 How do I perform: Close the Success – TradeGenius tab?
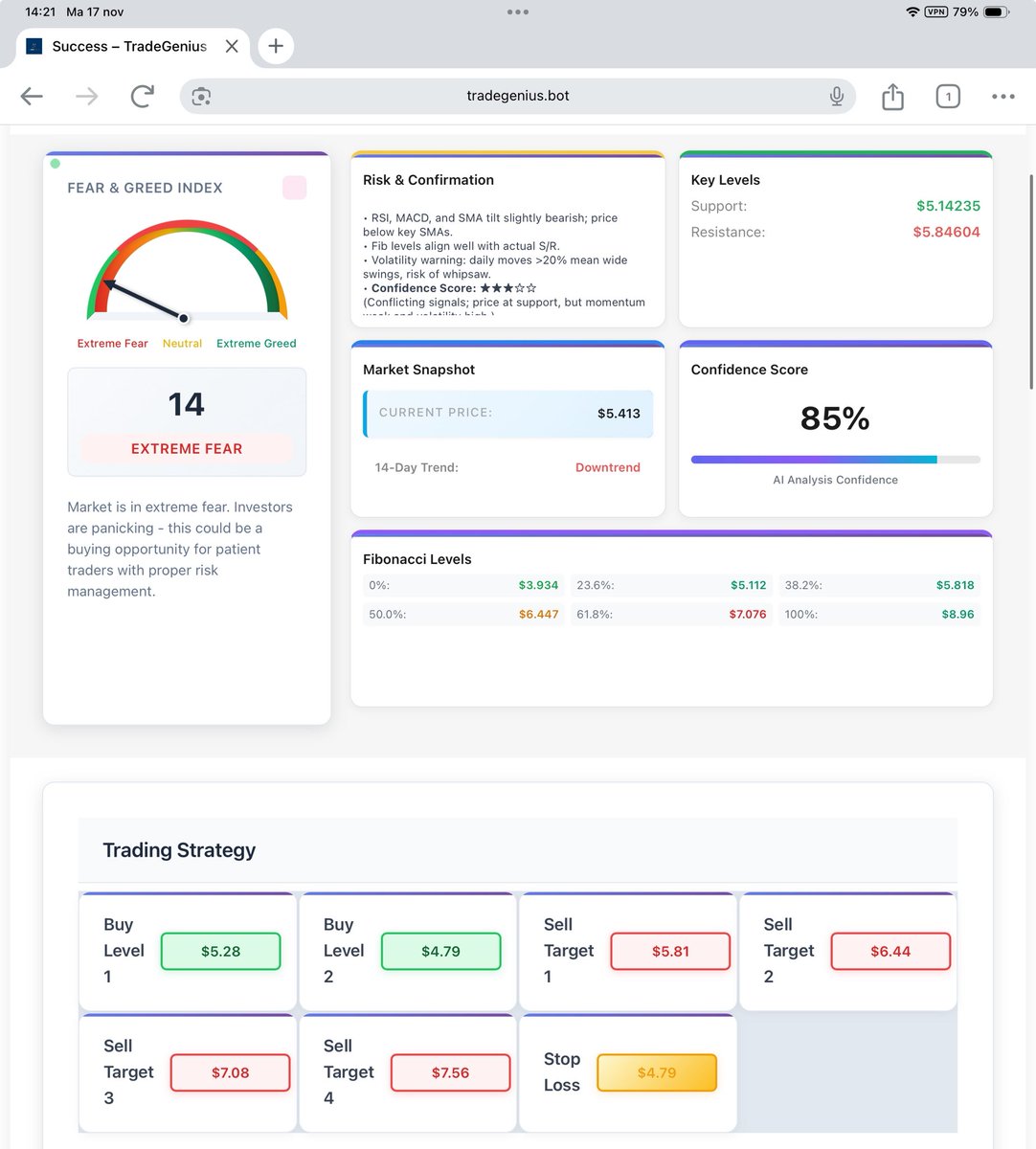(x=232, y=46)
